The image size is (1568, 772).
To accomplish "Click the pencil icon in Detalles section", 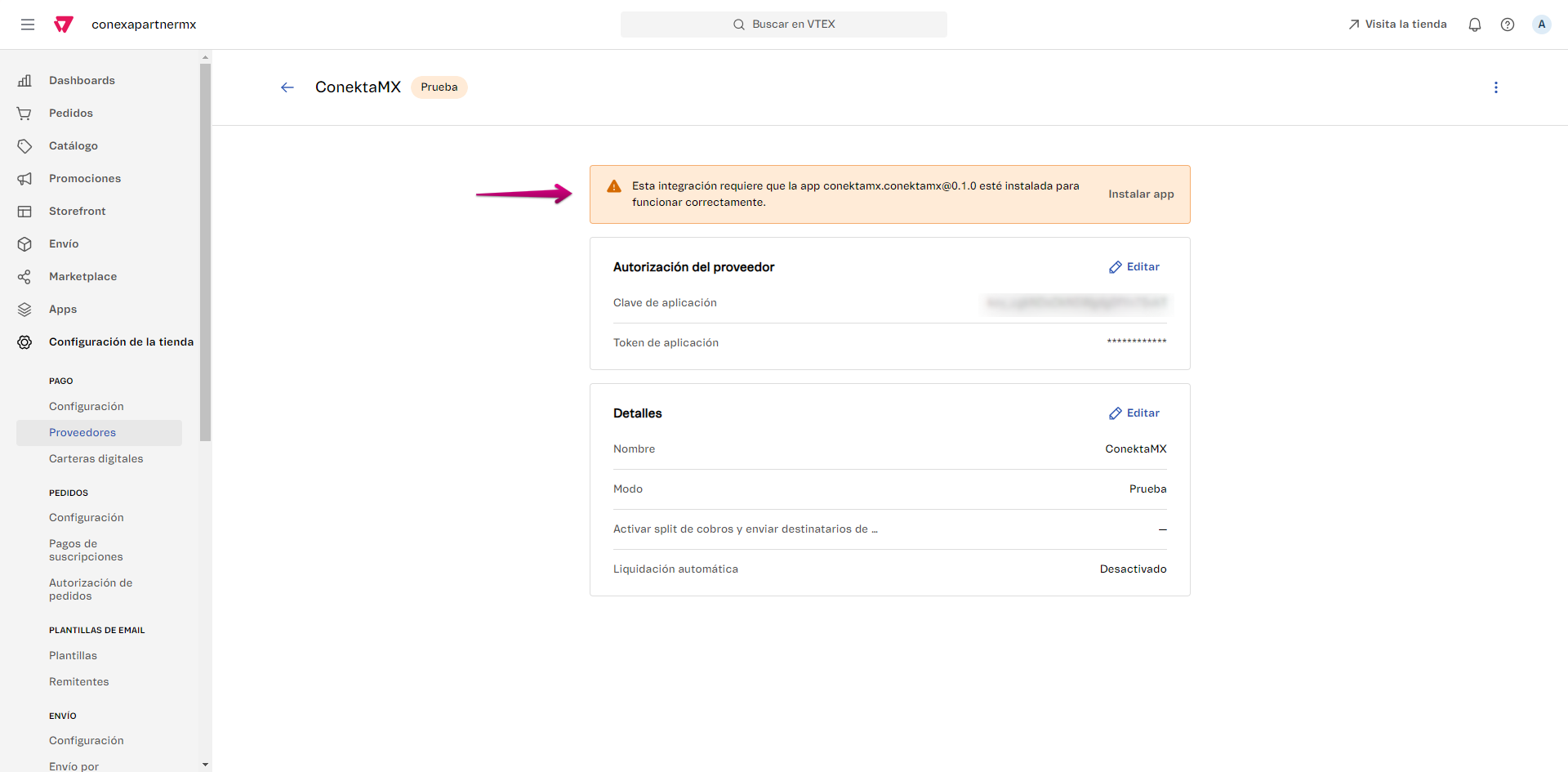I will pyautogui.click(x=1116, y=413).
